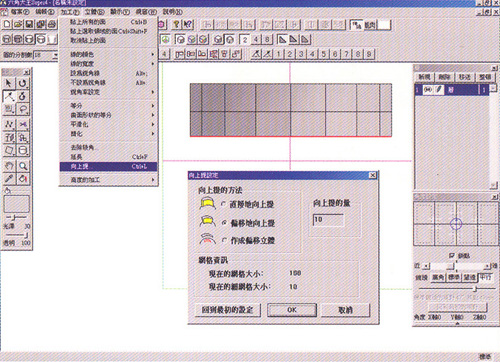Click the yellow question mark help icon

pyautogui.click(x=177, y=24)
